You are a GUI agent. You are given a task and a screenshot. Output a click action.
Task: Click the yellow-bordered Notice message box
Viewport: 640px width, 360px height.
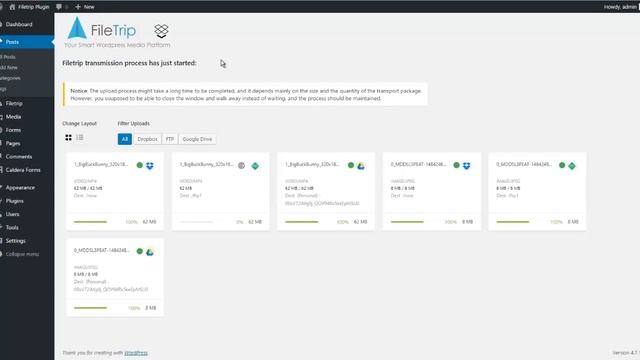coord(245,95)
